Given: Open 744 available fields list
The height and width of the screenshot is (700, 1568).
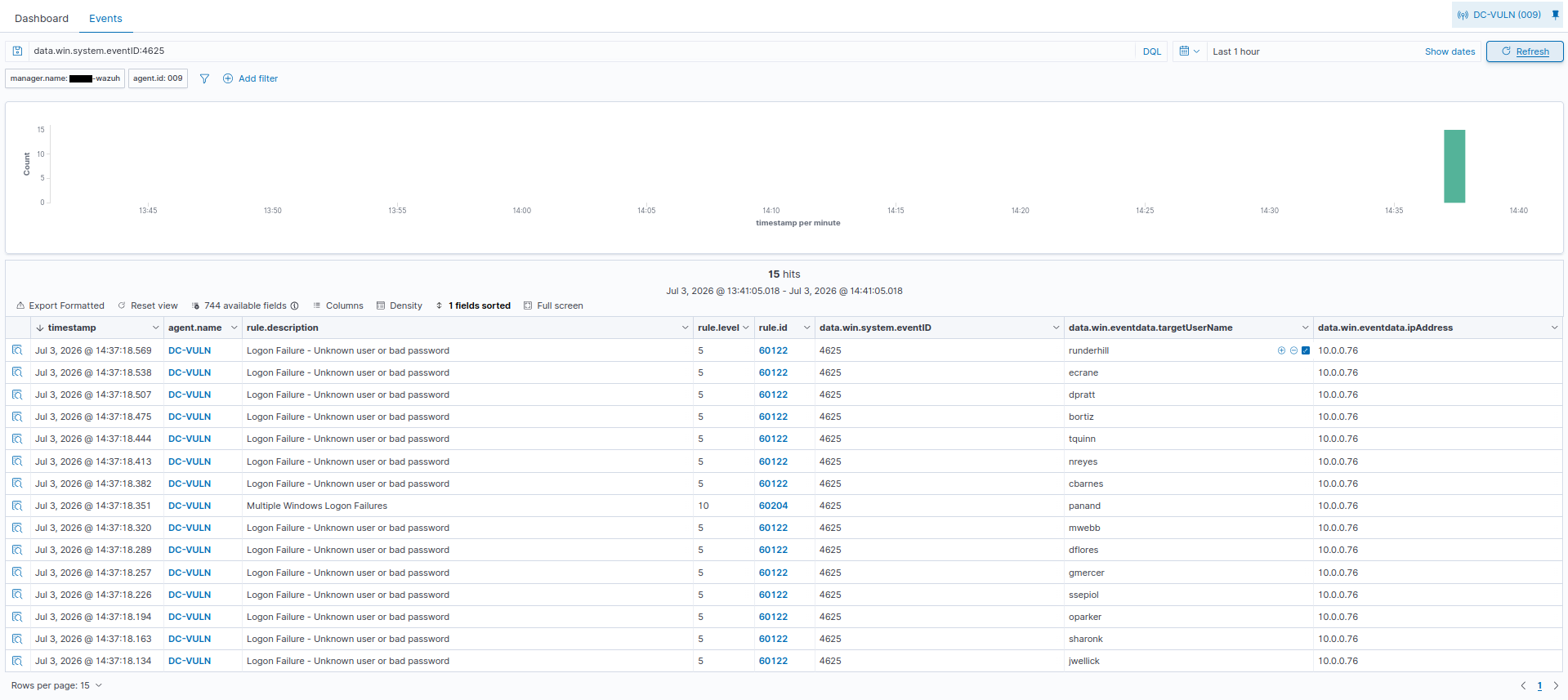Looking at the screenshot, I should 244,305.
